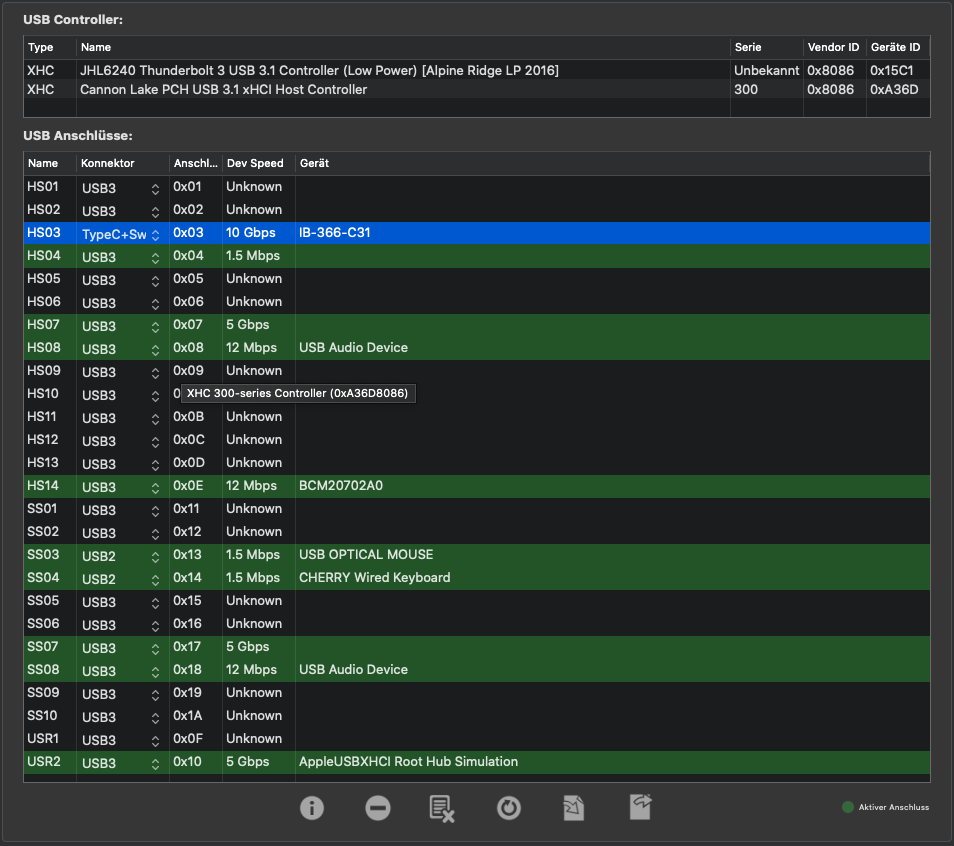
Task: Click the green active port indicator dot
Action: 848,807
